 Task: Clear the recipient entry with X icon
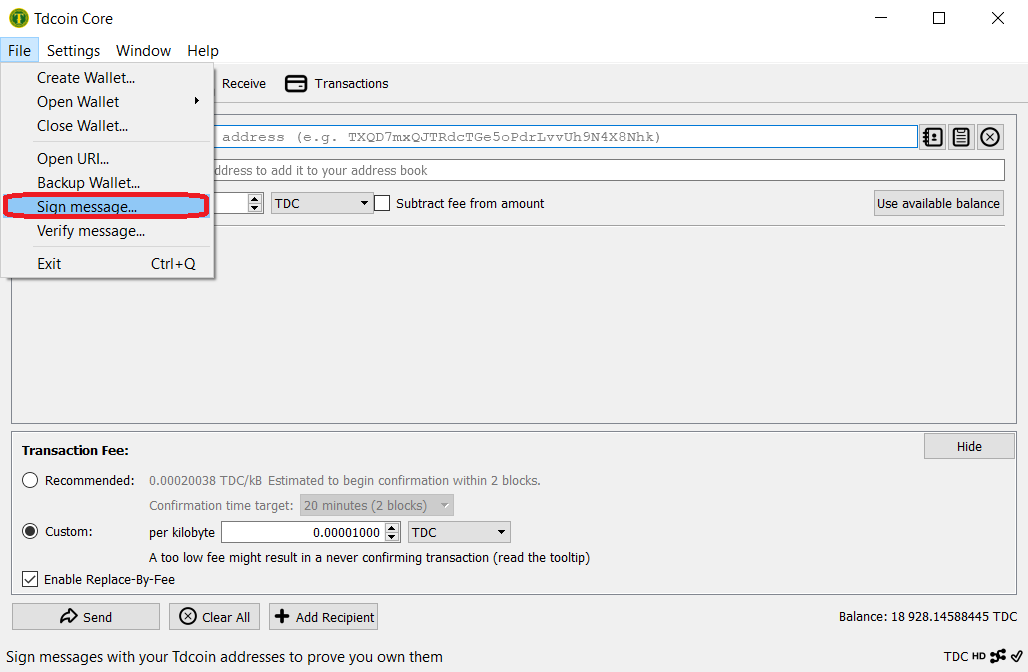990,137
